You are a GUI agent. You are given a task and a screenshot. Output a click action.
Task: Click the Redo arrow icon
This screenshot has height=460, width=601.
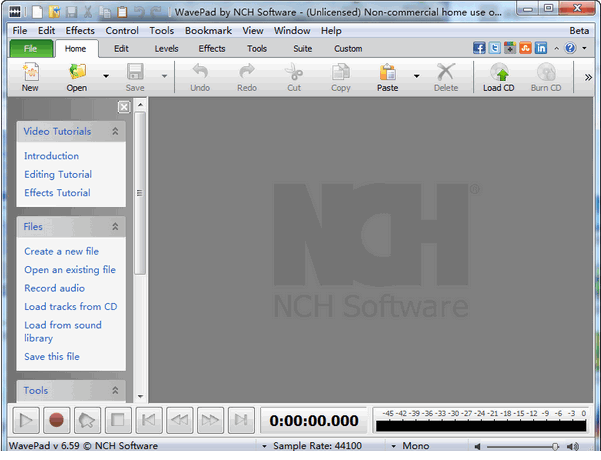pos(246,72)
